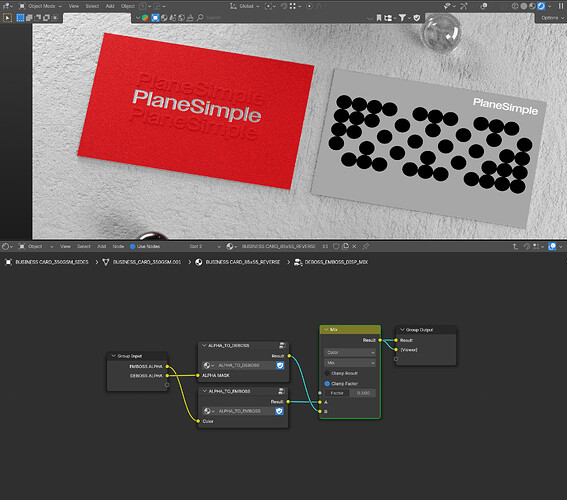Open the node editor View menu
The image size is (567, 500).
click(x=65, y=246)
